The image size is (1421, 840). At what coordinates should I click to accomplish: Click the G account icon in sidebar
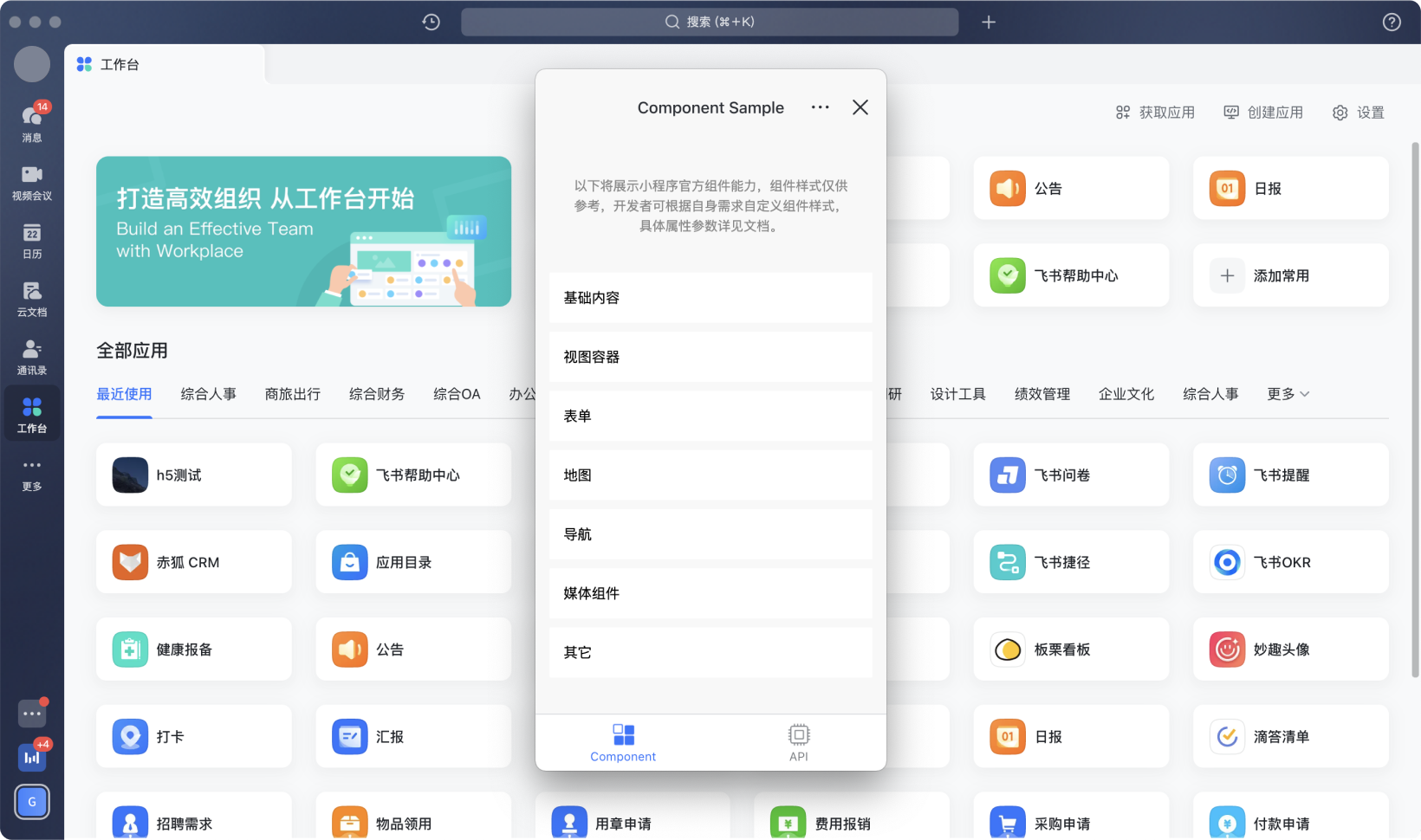coord(32,802)
